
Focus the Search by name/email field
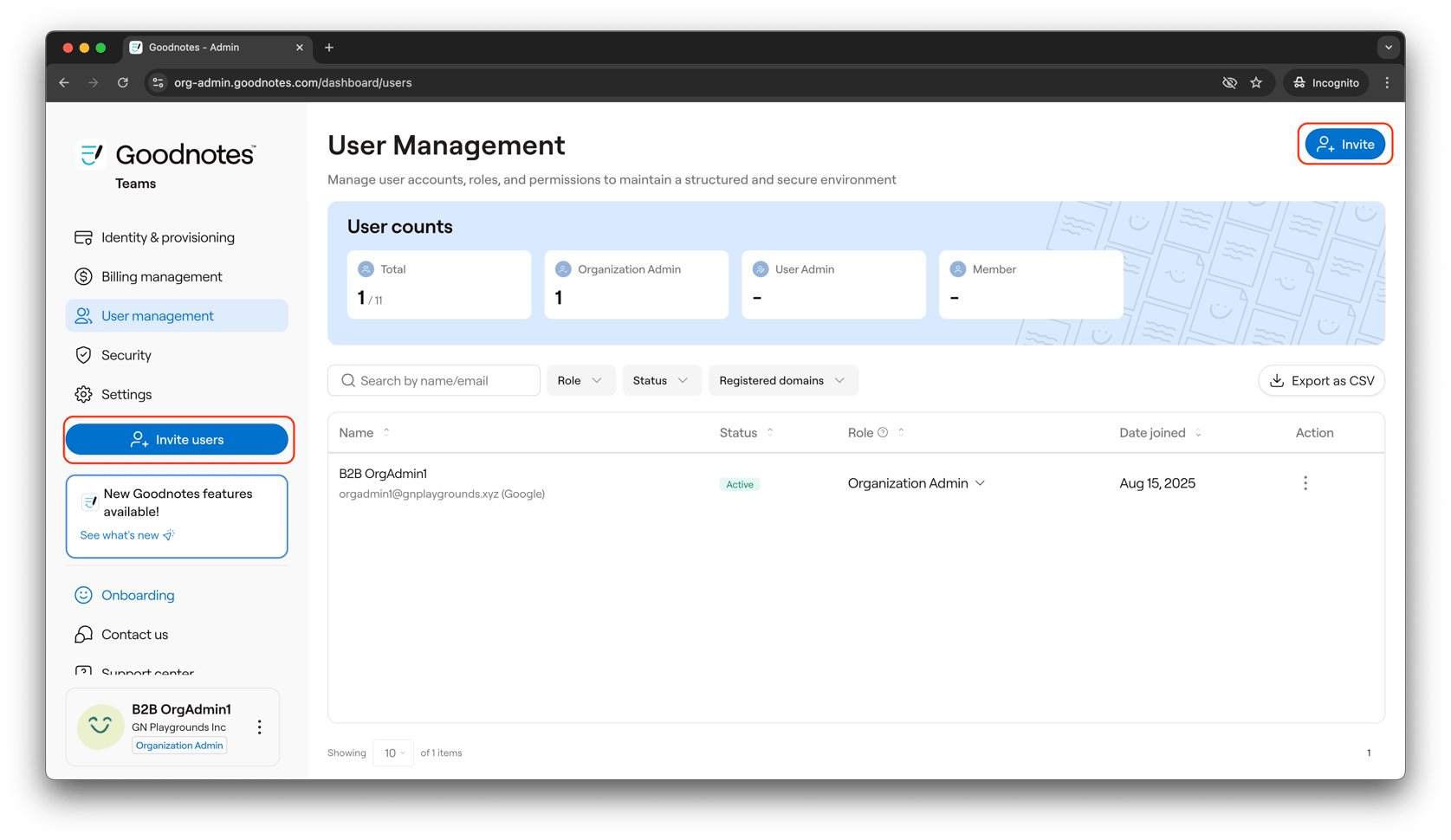[x=434, y=381]
